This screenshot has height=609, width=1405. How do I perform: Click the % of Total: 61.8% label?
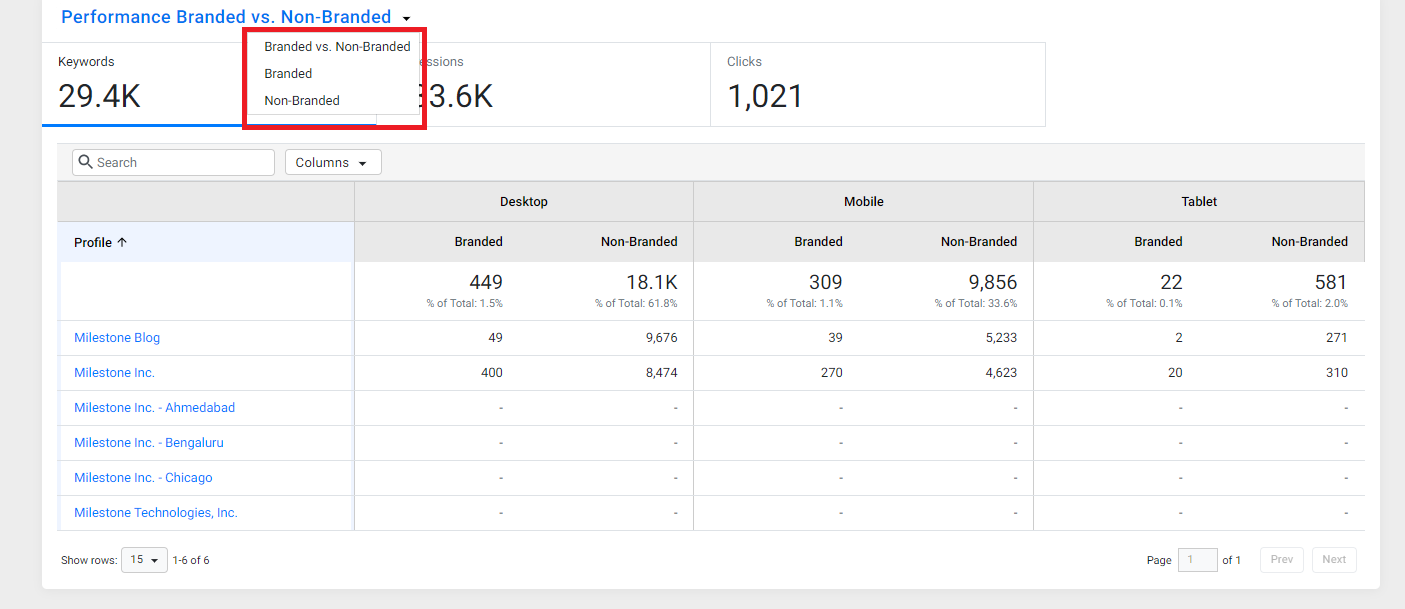[x=636, y=304]
